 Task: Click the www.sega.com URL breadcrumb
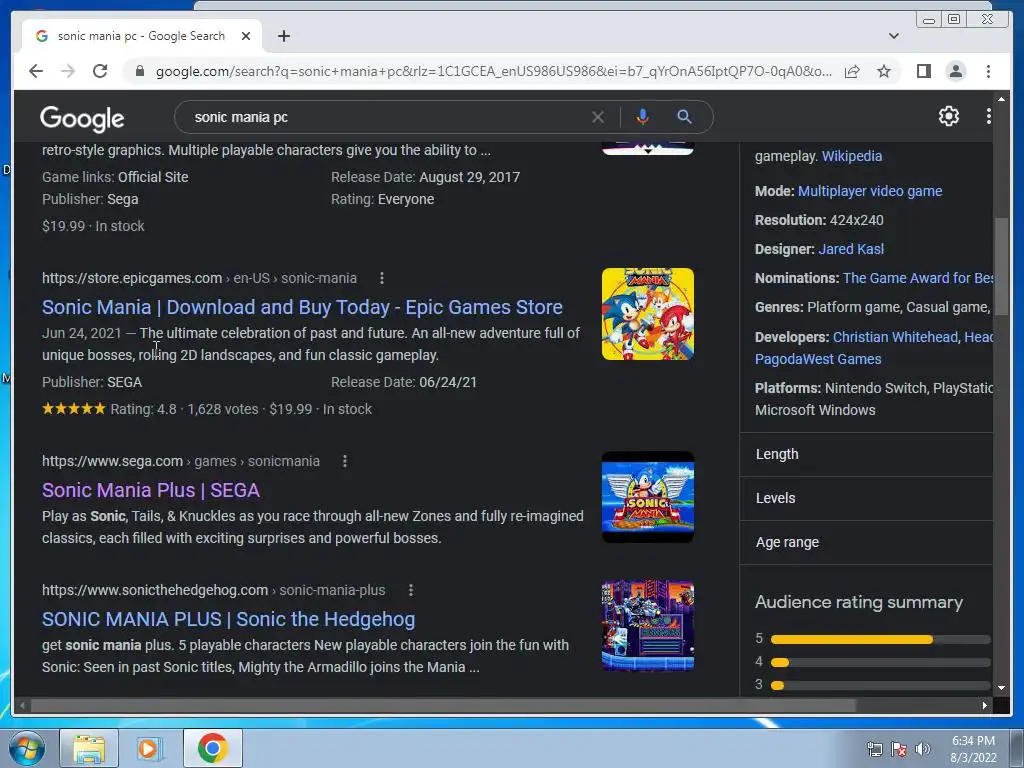coord(181,461)
